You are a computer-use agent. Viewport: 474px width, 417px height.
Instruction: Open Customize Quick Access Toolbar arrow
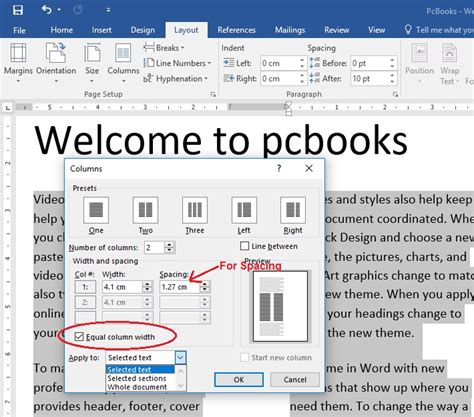[108, 10]
